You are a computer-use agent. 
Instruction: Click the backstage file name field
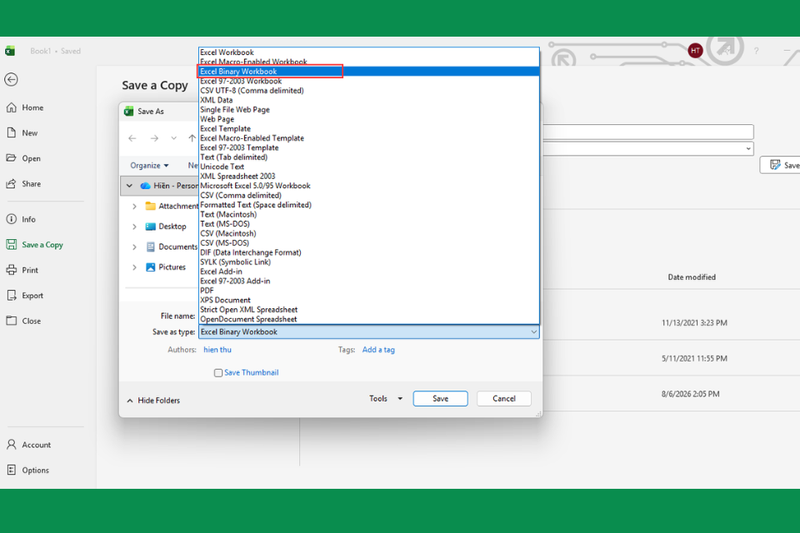point(648,132)
